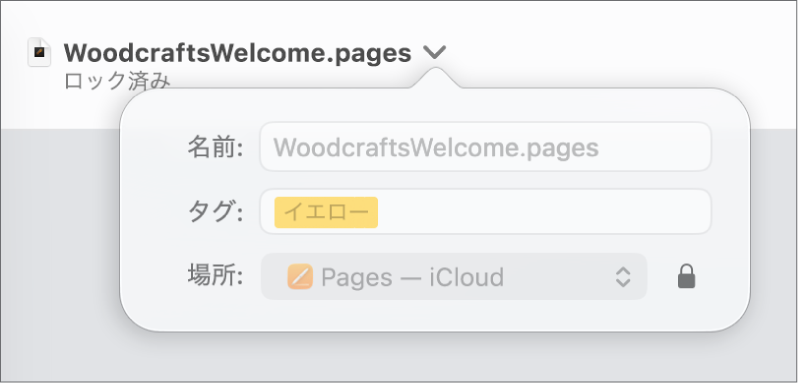798x383 pixels.
Task: Click the 名前: label
Action: coord(215,148)
